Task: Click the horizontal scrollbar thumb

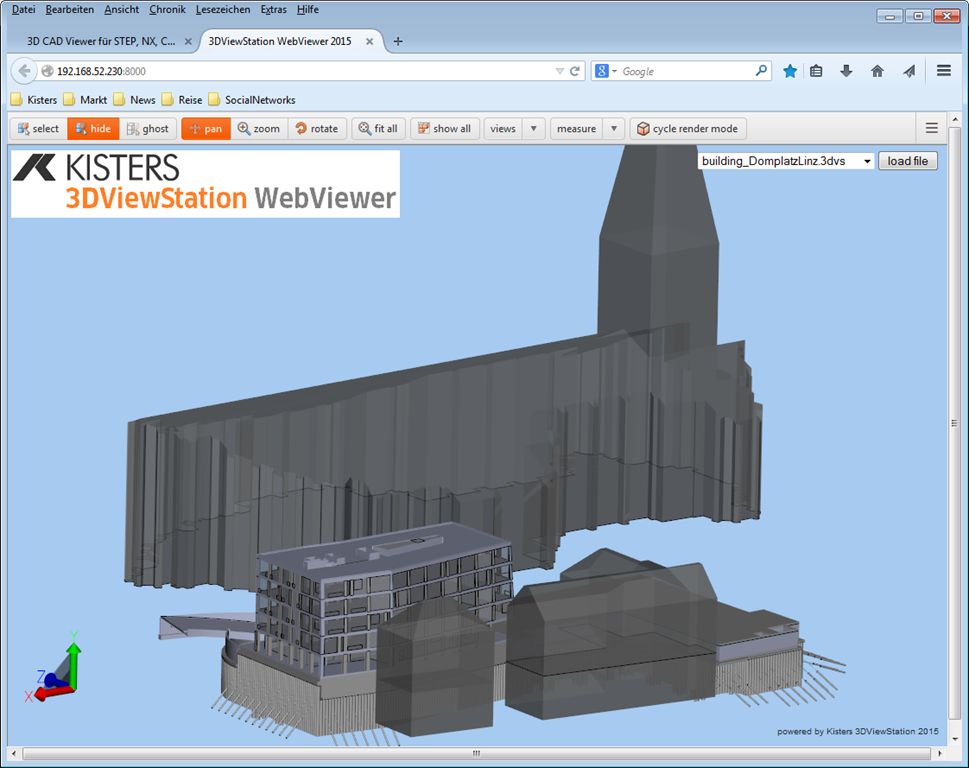Action: [476, 754]
